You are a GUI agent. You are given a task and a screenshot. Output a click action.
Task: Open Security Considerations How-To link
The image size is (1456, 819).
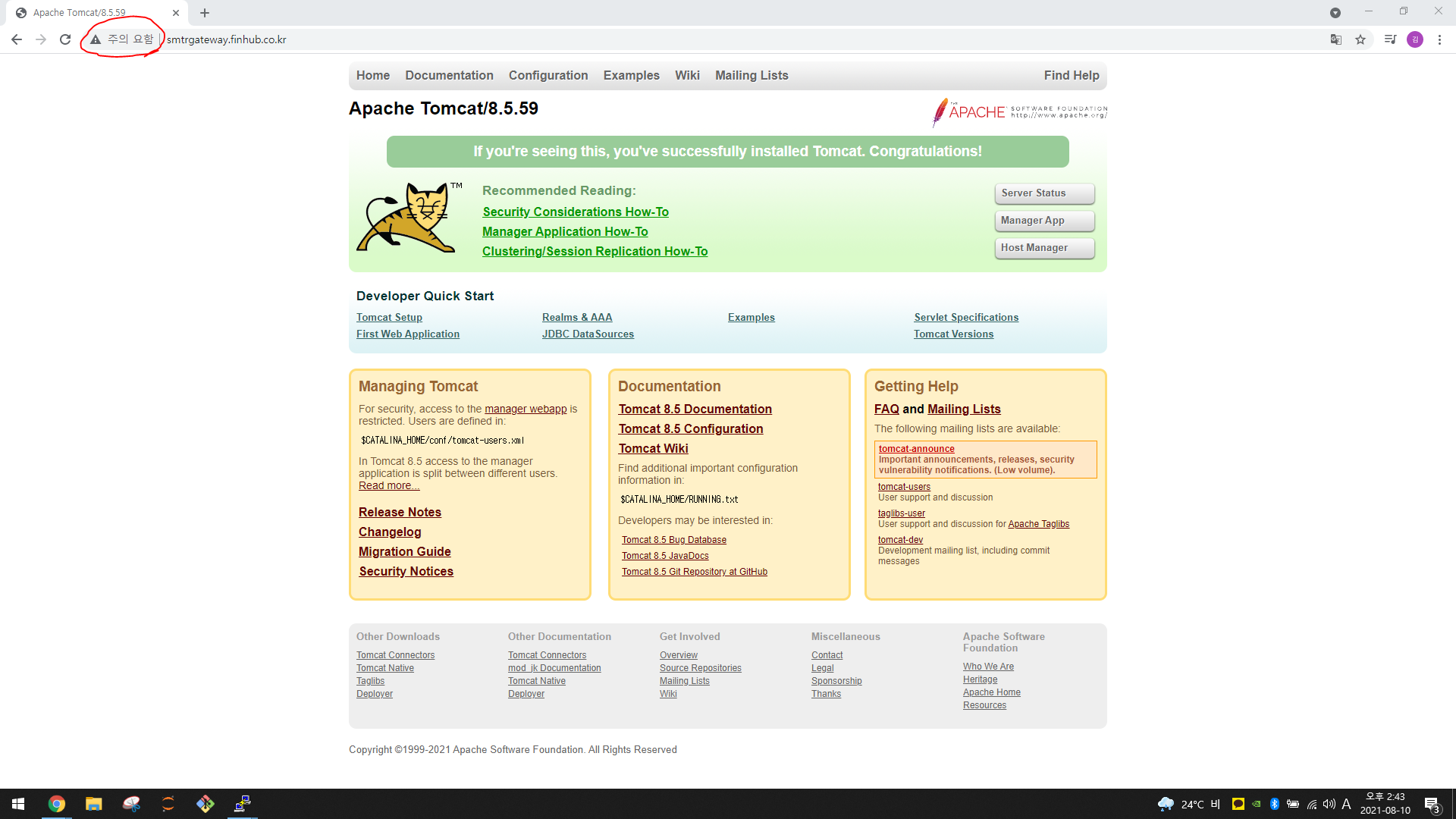click(x=576, y=212)
